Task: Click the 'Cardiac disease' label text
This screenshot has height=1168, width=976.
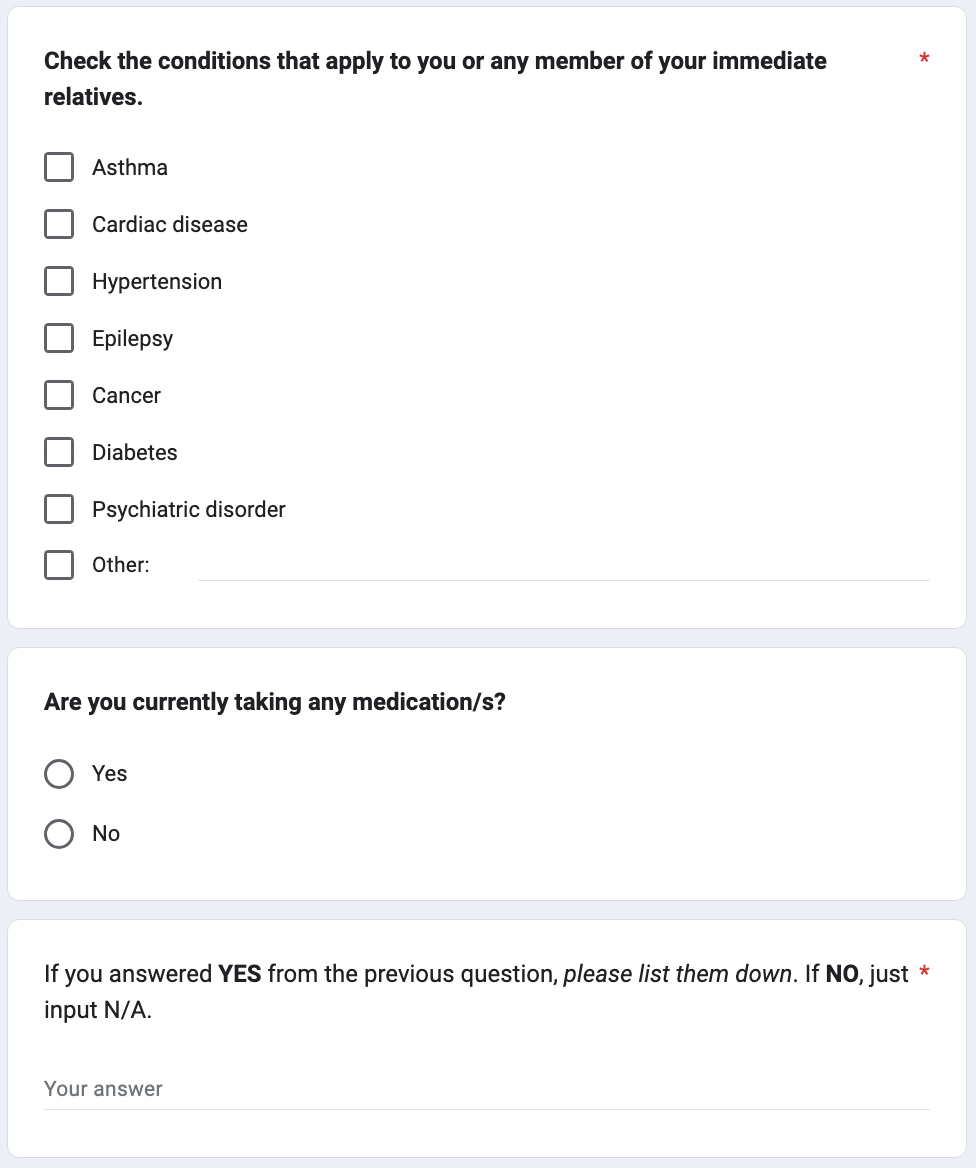Action: (169, 224)
